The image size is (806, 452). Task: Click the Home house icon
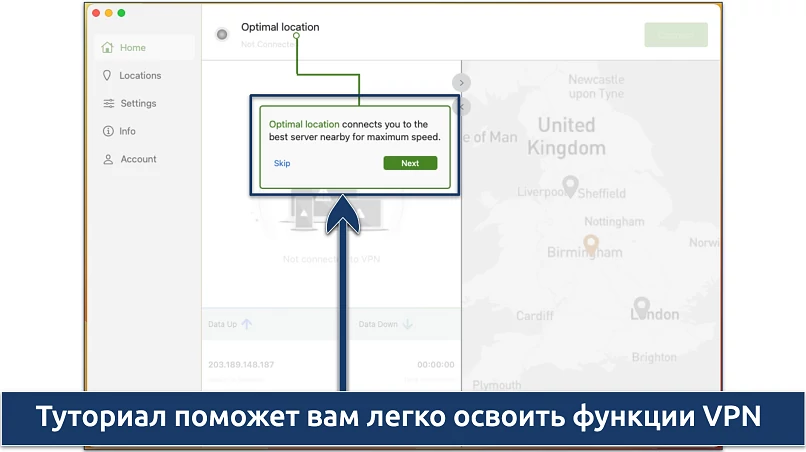click(x=107, y=47)
